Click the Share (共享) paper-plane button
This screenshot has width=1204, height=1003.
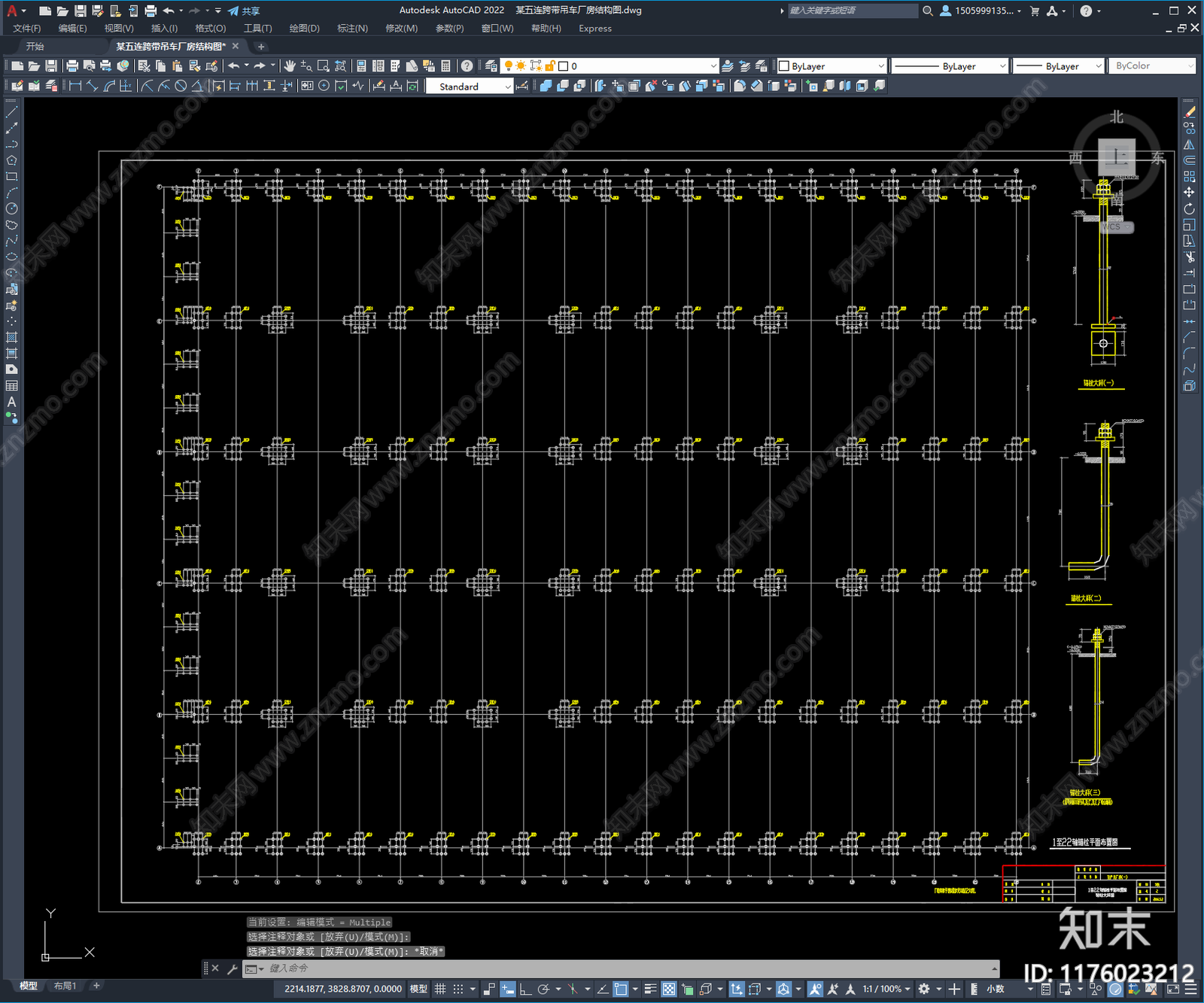point(244,11)
